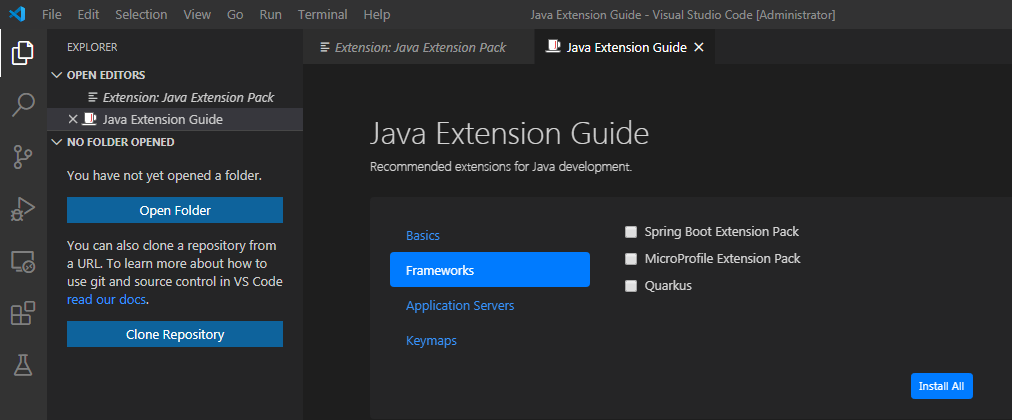Click the file icon on Extension: Java Extension Pack tab
Screen dimensions: 1012x420
pos(325,47)
